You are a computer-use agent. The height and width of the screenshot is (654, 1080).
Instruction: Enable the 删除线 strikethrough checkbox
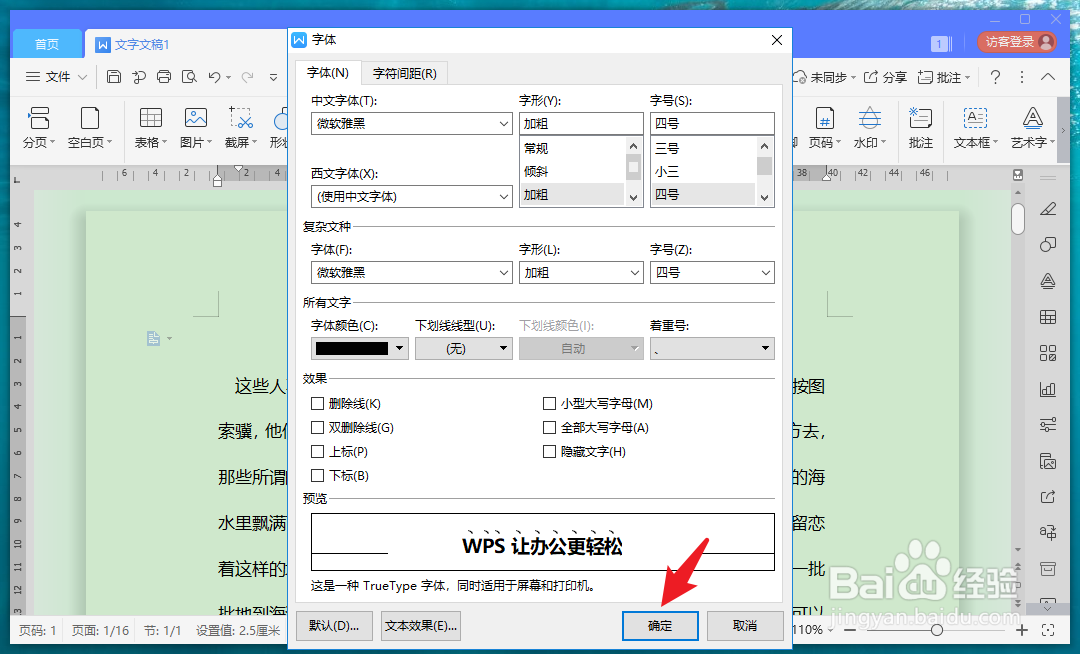[318, 402]
